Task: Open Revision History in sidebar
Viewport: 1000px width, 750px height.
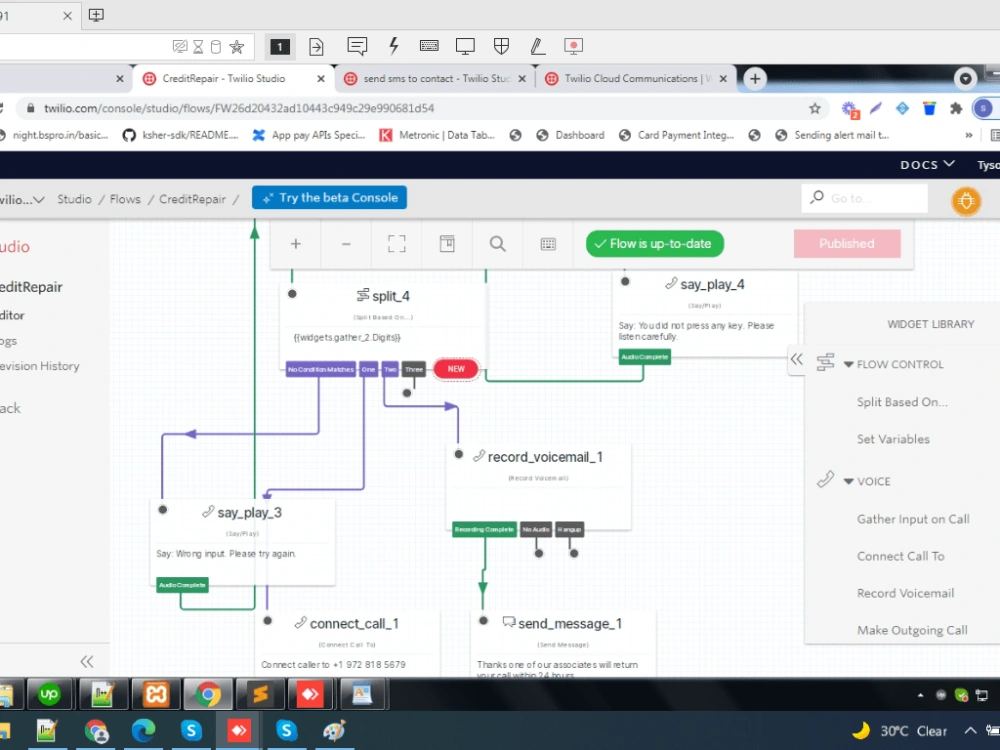Action: (x=40, y=366)
